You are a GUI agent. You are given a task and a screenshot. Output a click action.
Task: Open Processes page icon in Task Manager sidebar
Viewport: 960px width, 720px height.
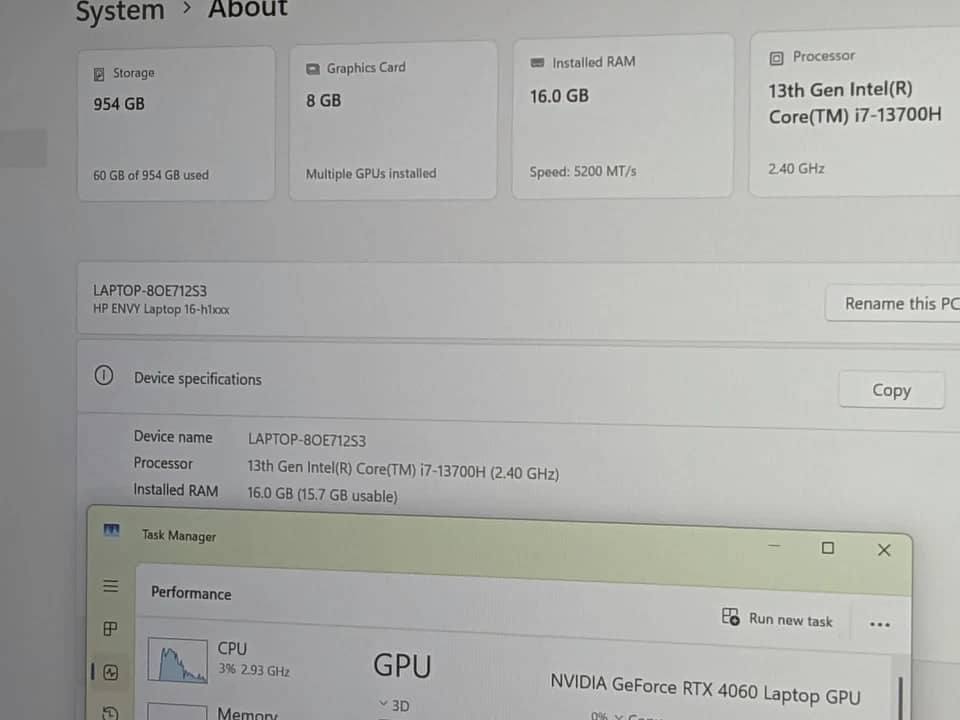[x=110, y=628]
